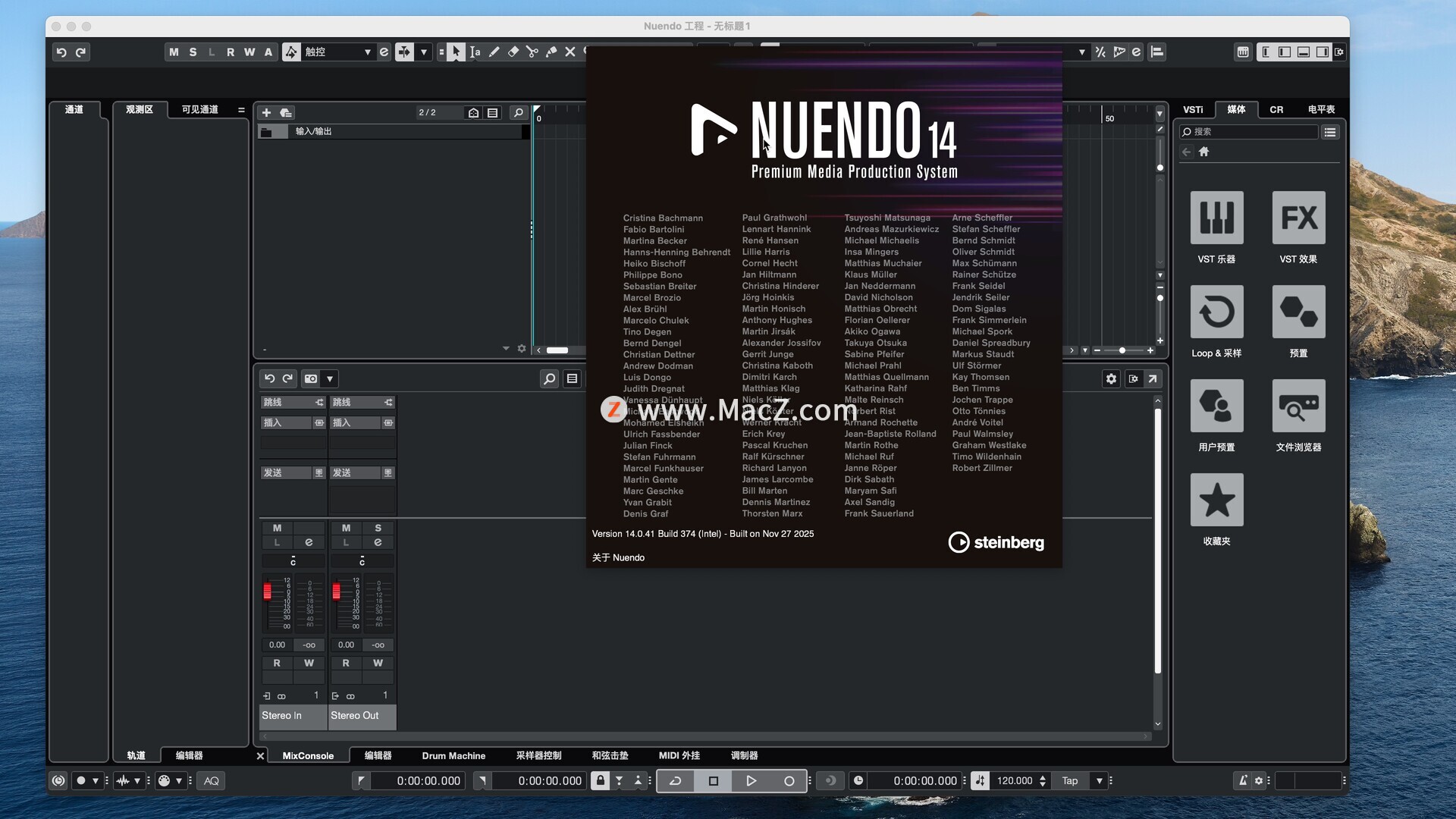This screenshot has height=819, width=1456.
Task: Toggle the global Mute M button
Action: click(174, 52)
